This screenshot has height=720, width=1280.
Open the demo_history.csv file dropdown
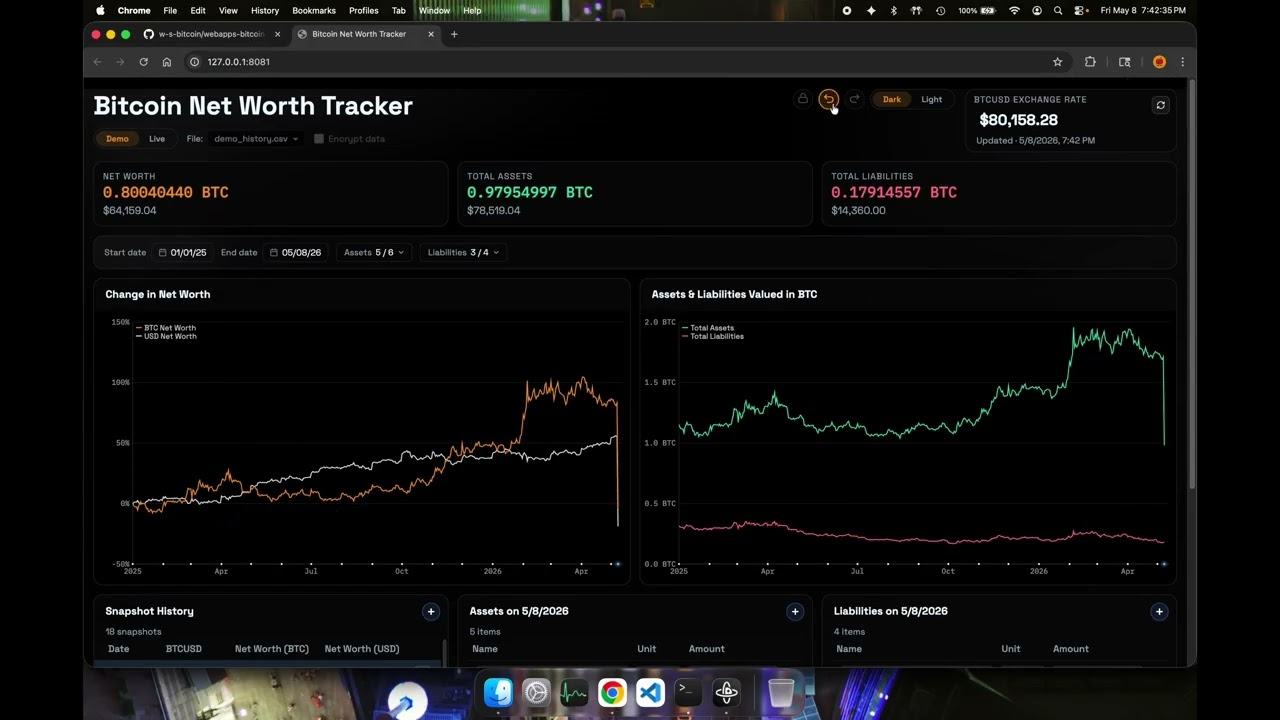256,139
